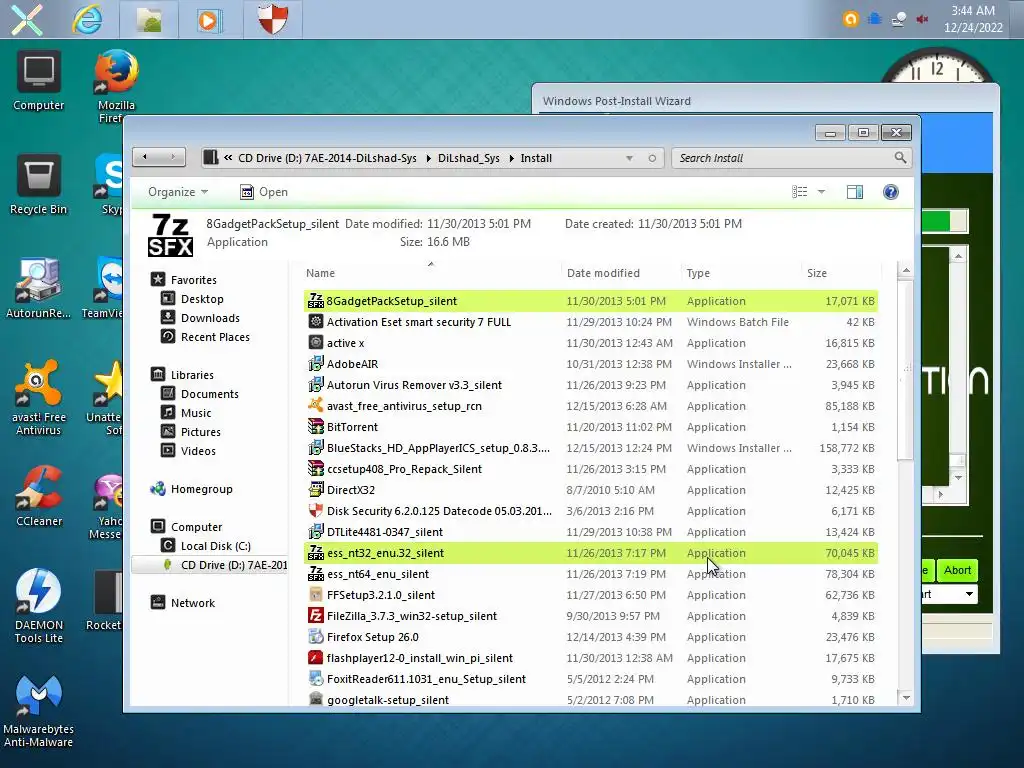Open DAEMON Tools Lite shortcut
The image size is (1024, 768).
pyautogui.click(x=39, y=605)
